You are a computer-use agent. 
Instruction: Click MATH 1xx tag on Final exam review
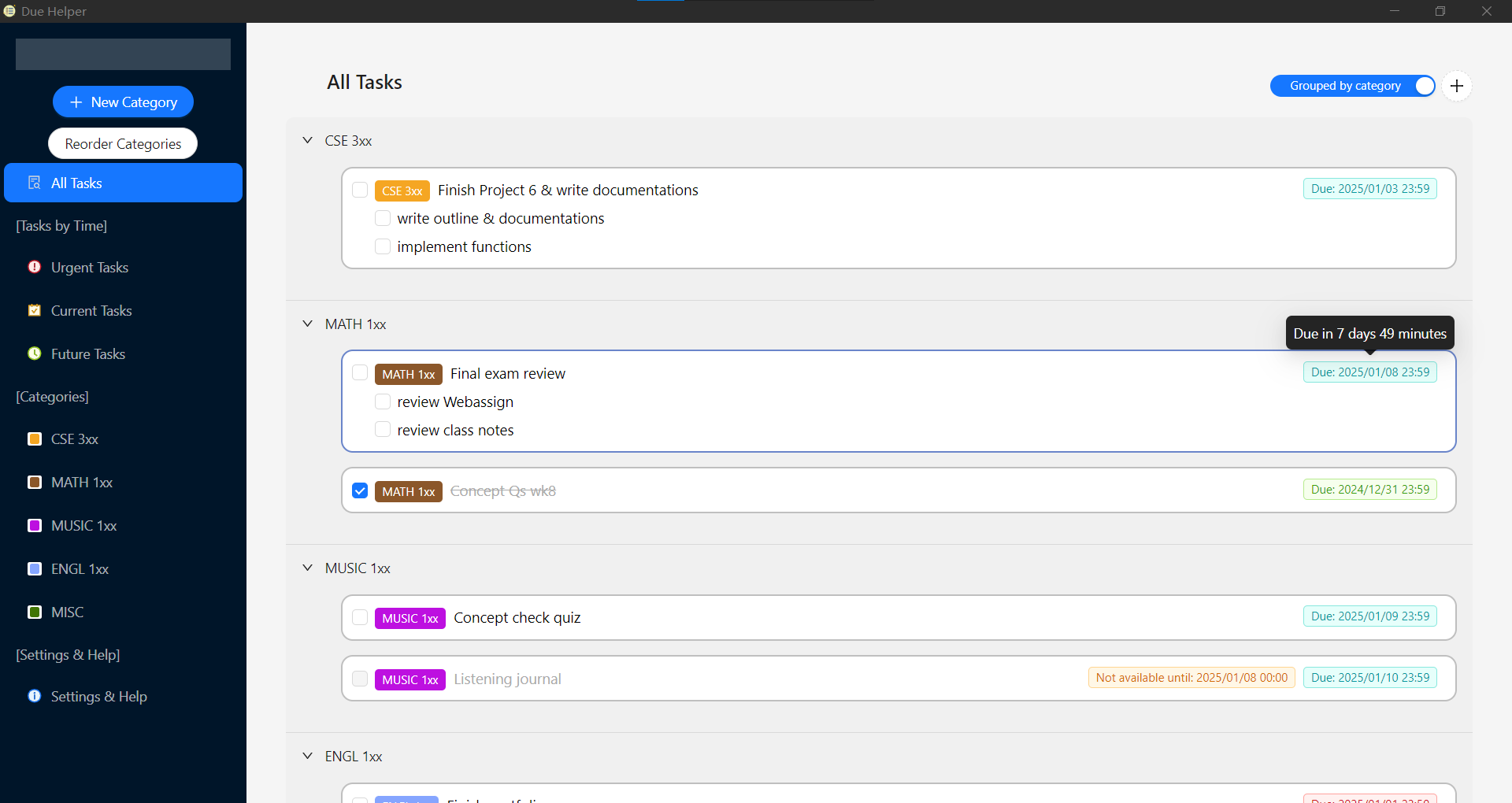pos(409,374)
